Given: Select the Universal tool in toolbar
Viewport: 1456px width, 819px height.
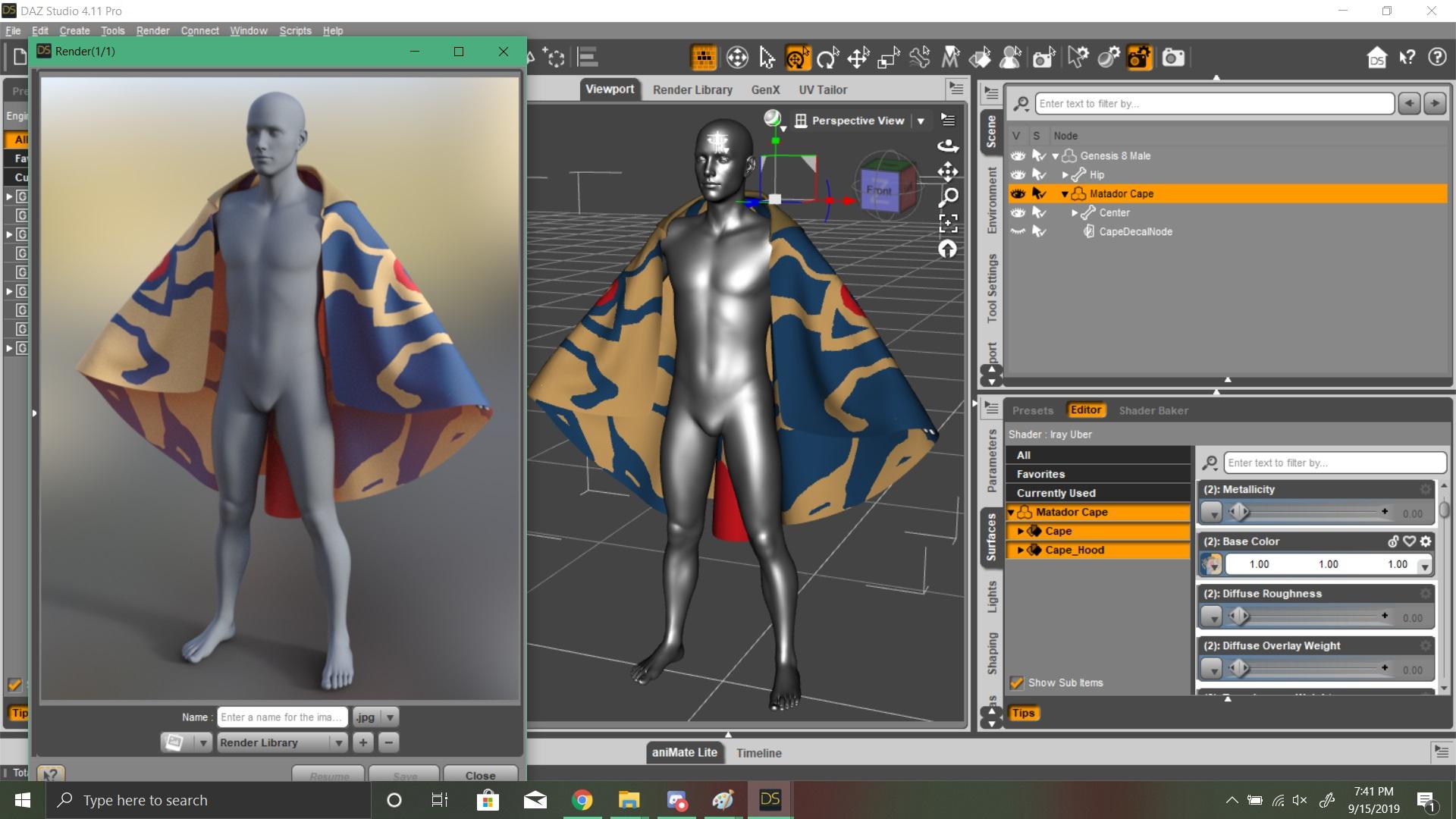Looking at the screenshot, I should 797,58.
